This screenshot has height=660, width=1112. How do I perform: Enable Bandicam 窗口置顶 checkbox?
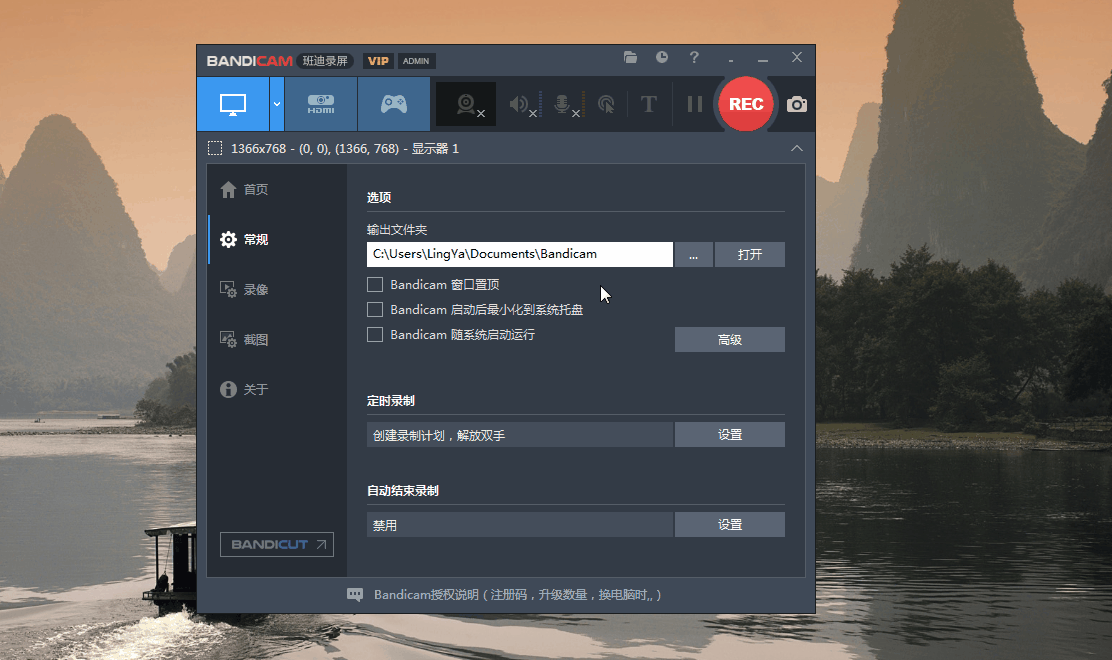(375, 285)
